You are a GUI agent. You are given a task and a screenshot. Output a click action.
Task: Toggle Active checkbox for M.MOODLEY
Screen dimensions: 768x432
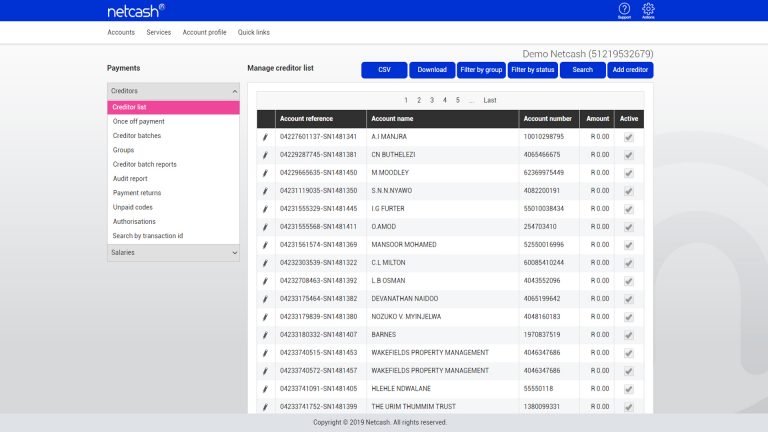(x=628, y=173)
